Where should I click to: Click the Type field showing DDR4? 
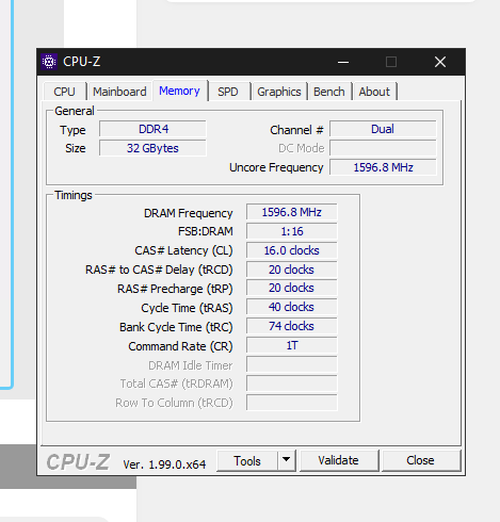click(x=153, y=129)
